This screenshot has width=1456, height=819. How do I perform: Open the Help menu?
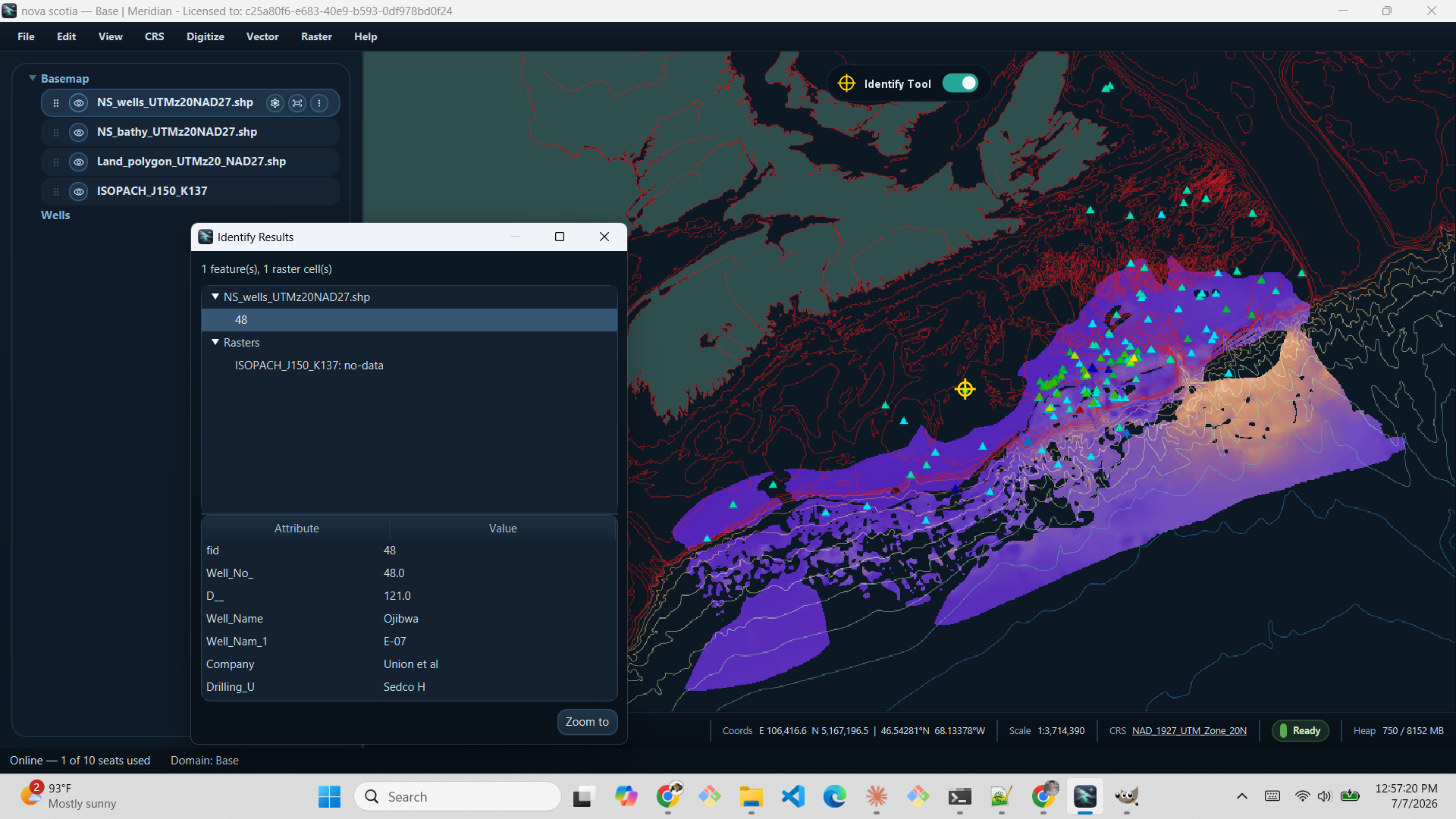366,36
